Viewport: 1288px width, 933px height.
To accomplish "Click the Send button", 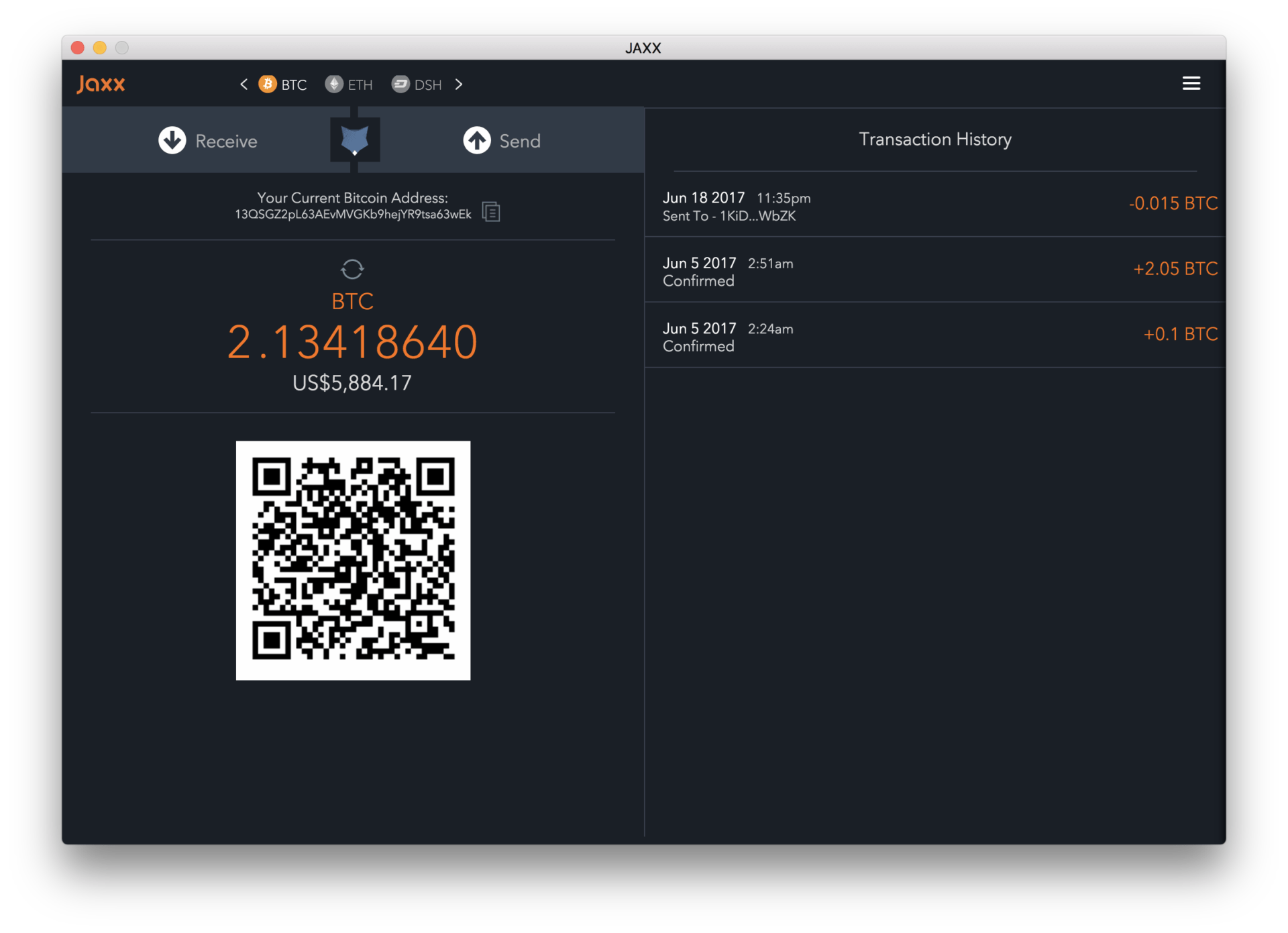I will pyautogui.click(x=502, y=141).
